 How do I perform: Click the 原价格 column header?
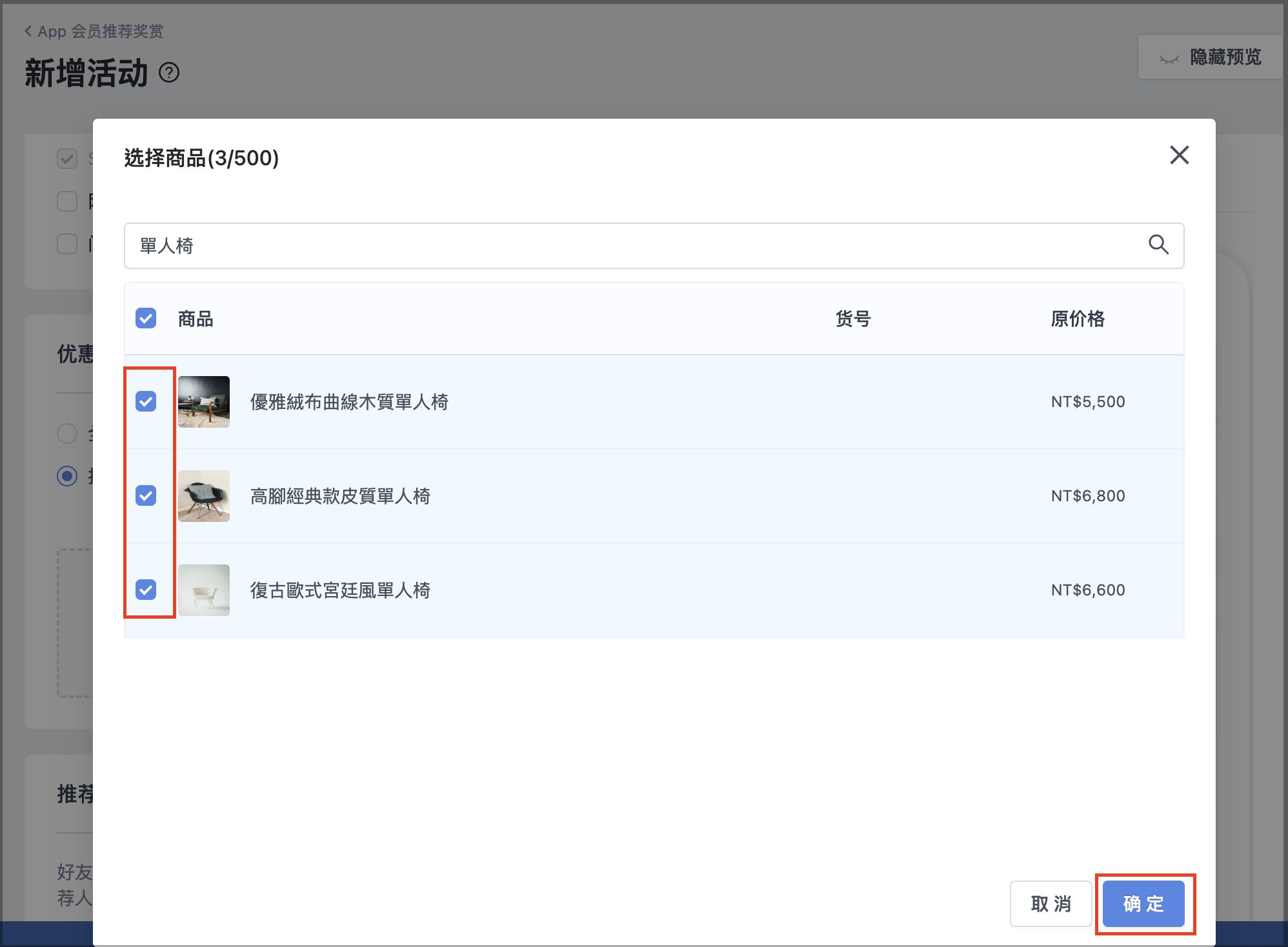point(1078,319)
